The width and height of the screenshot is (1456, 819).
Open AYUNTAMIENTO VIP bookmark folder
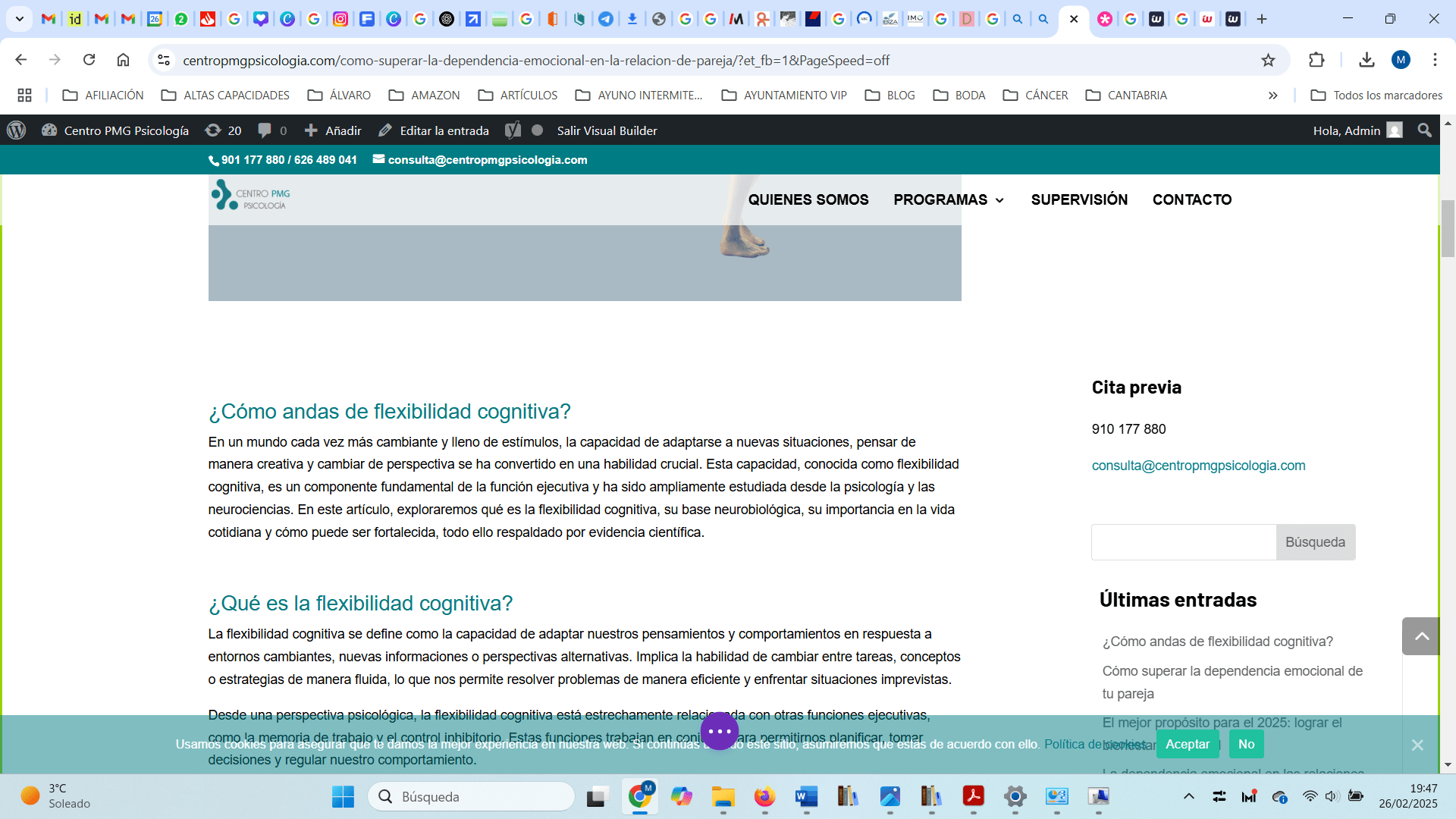point(784,96)
